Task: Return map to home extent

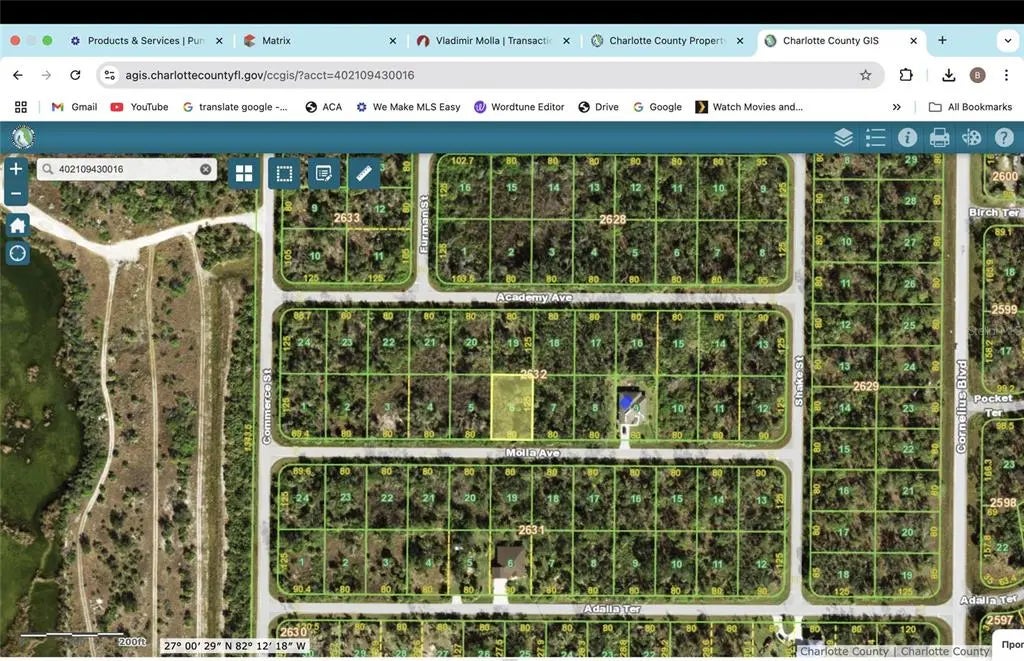Action: coord(17,225)
